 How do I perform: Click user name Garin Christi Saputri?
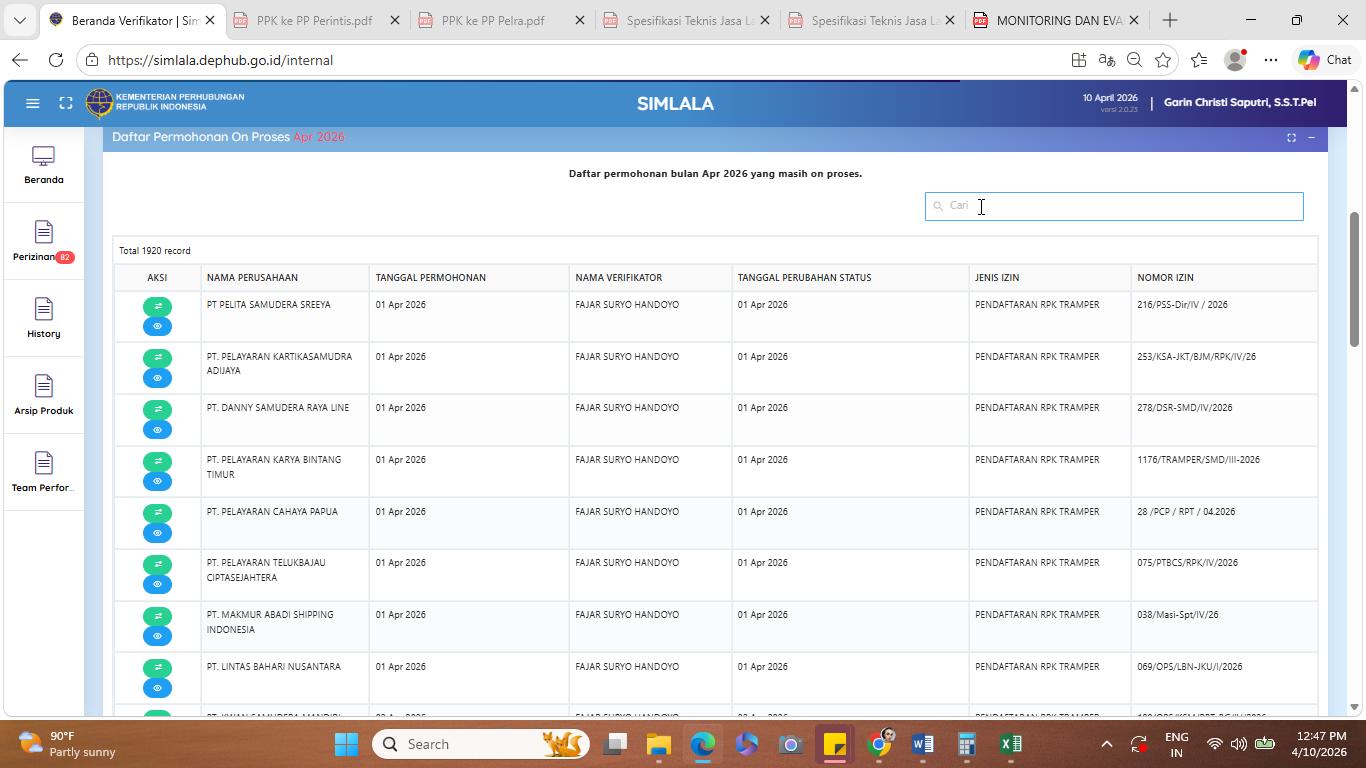(x=1240, y=102)
